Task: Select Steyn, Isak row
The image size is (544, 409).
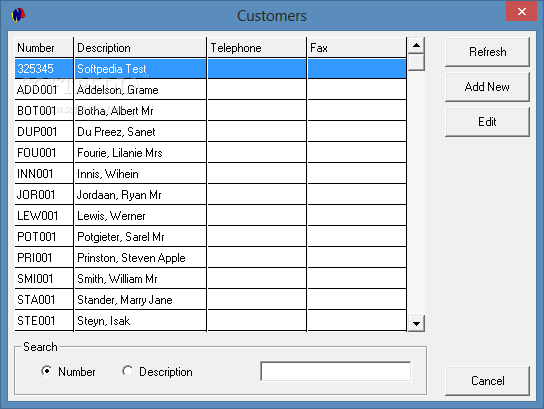Action: (x=141, y=321)
